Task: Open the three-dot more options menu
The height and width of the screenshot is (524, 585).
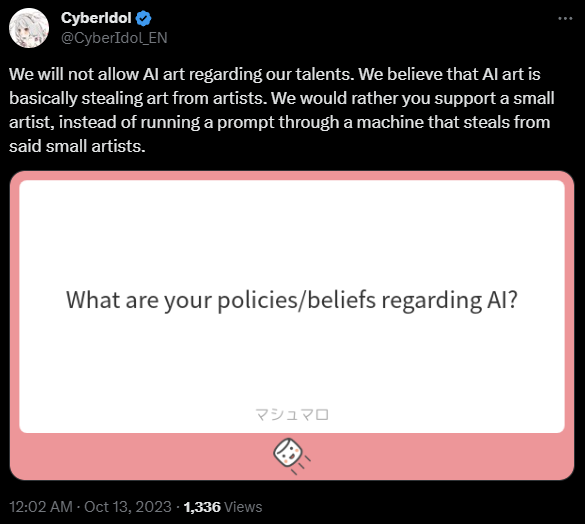Action: [565, 18]
